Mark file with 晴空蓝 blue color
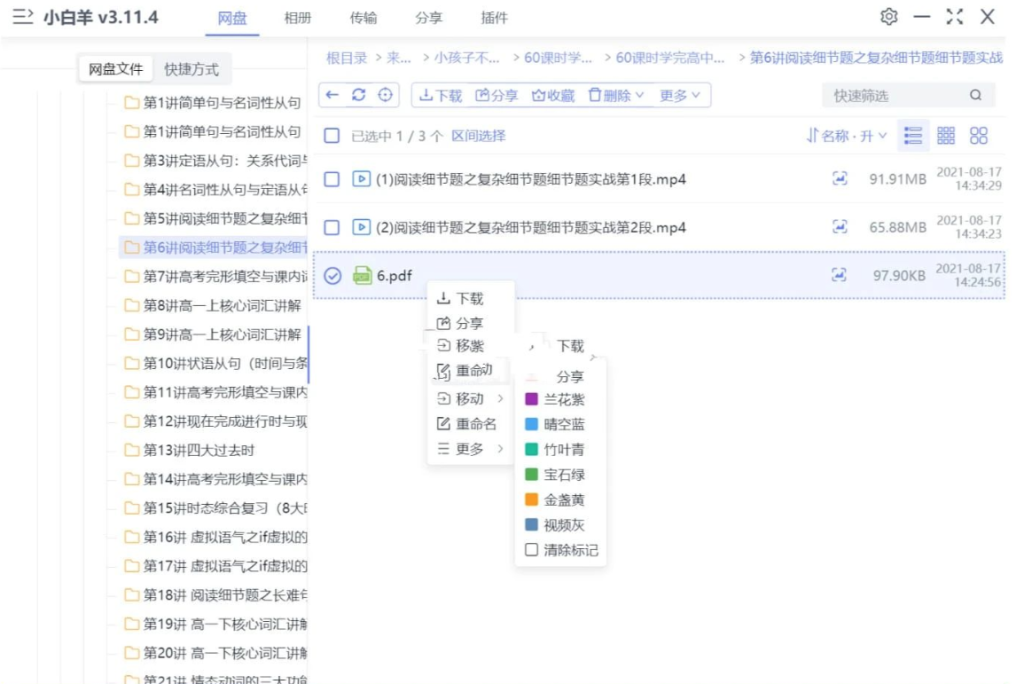 coord(556,424)
